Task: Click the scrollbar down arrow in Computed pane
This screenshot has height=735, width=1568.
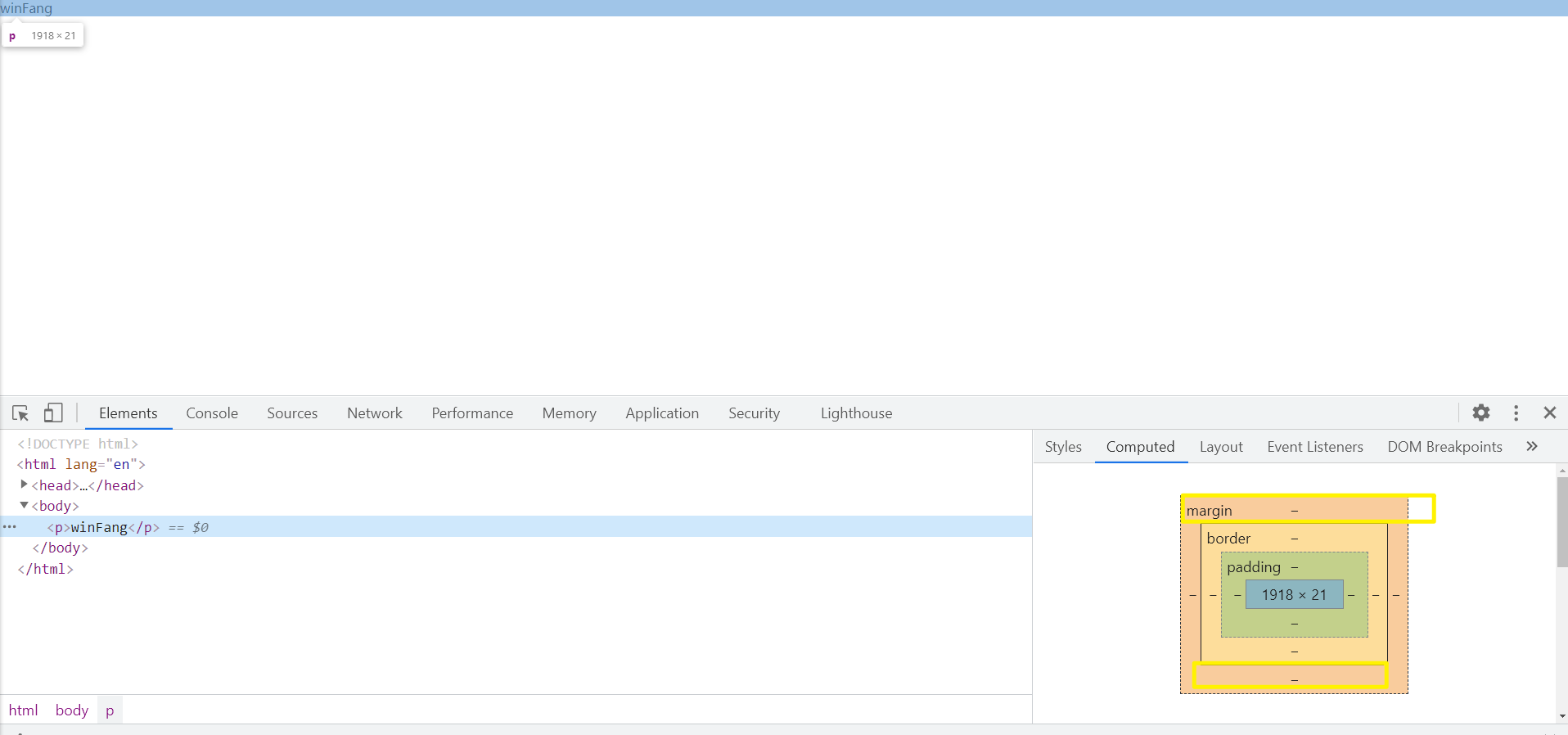Action: [x=1562, y=716]
